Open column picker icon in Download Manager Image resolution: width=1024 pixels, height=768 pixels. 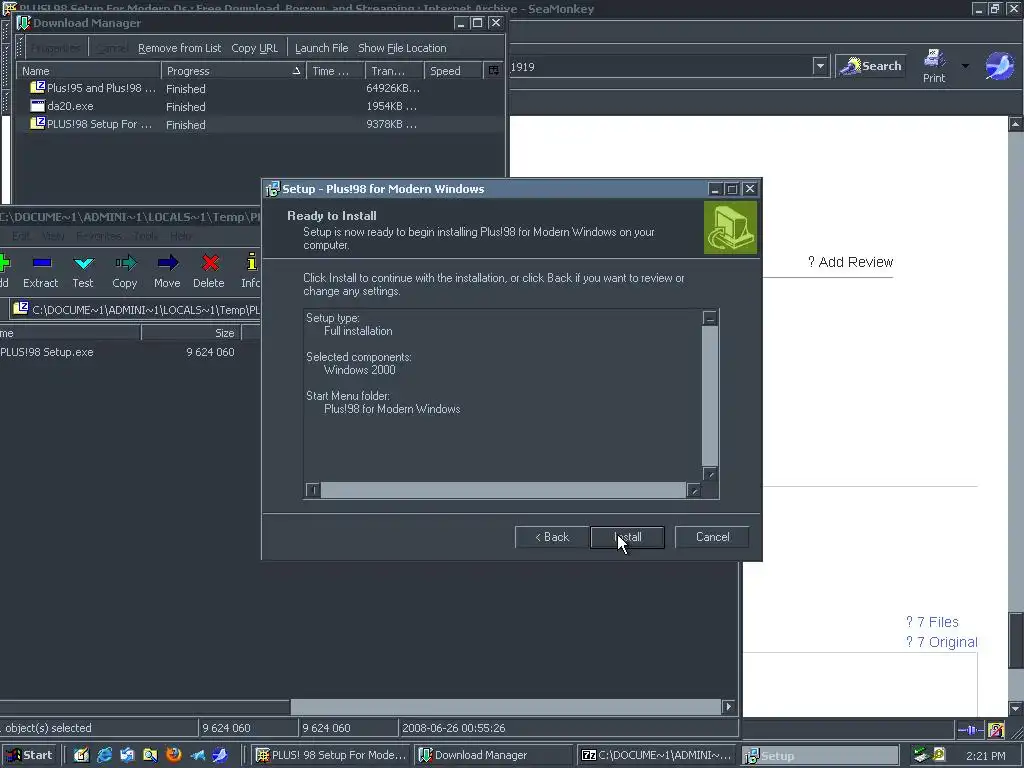click(x=494, y=71)
